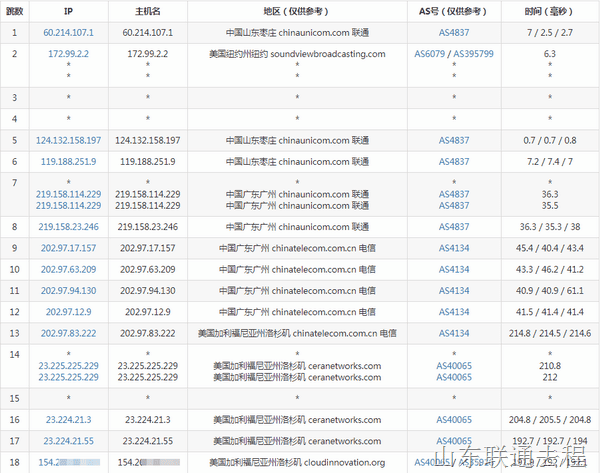Select the time value '210.8' in hop 14
The width and height of the screenshot is (600, 473).
tap(550, 366)
